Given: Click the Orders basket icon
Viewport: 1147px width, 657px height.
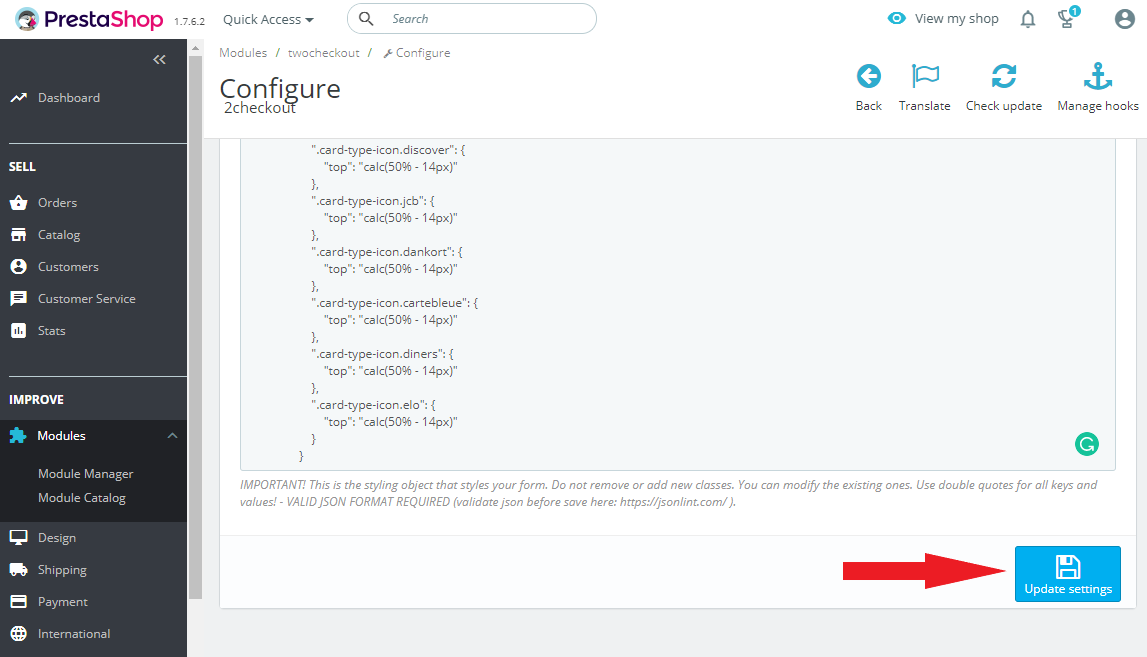Looking at the screenshot, I should point(18,203).
